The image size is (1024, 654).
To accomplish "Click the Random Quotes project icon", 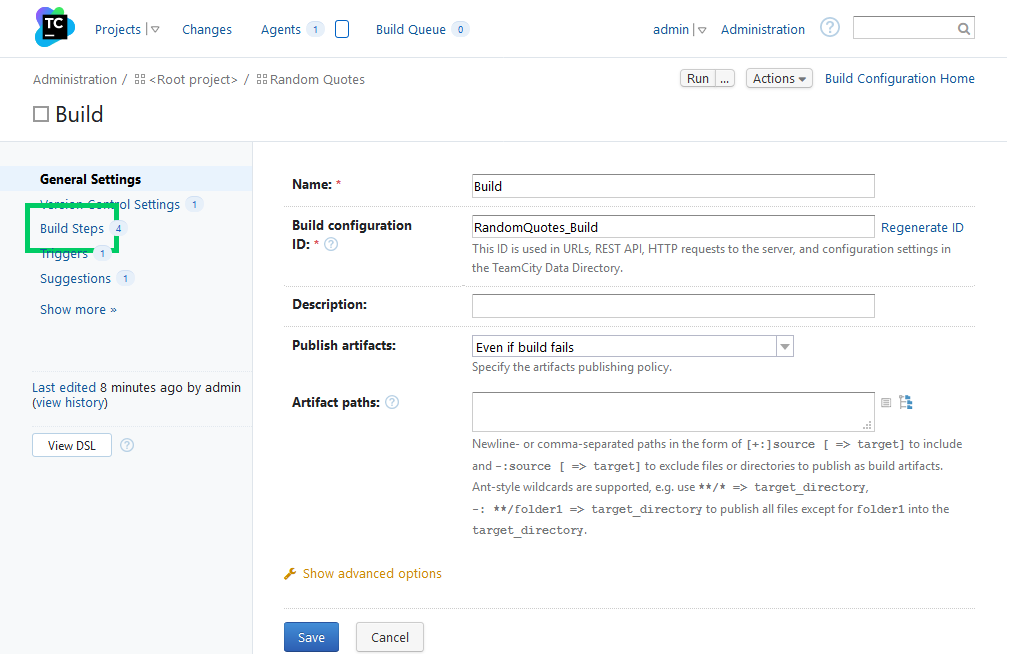I will [262, 79].
